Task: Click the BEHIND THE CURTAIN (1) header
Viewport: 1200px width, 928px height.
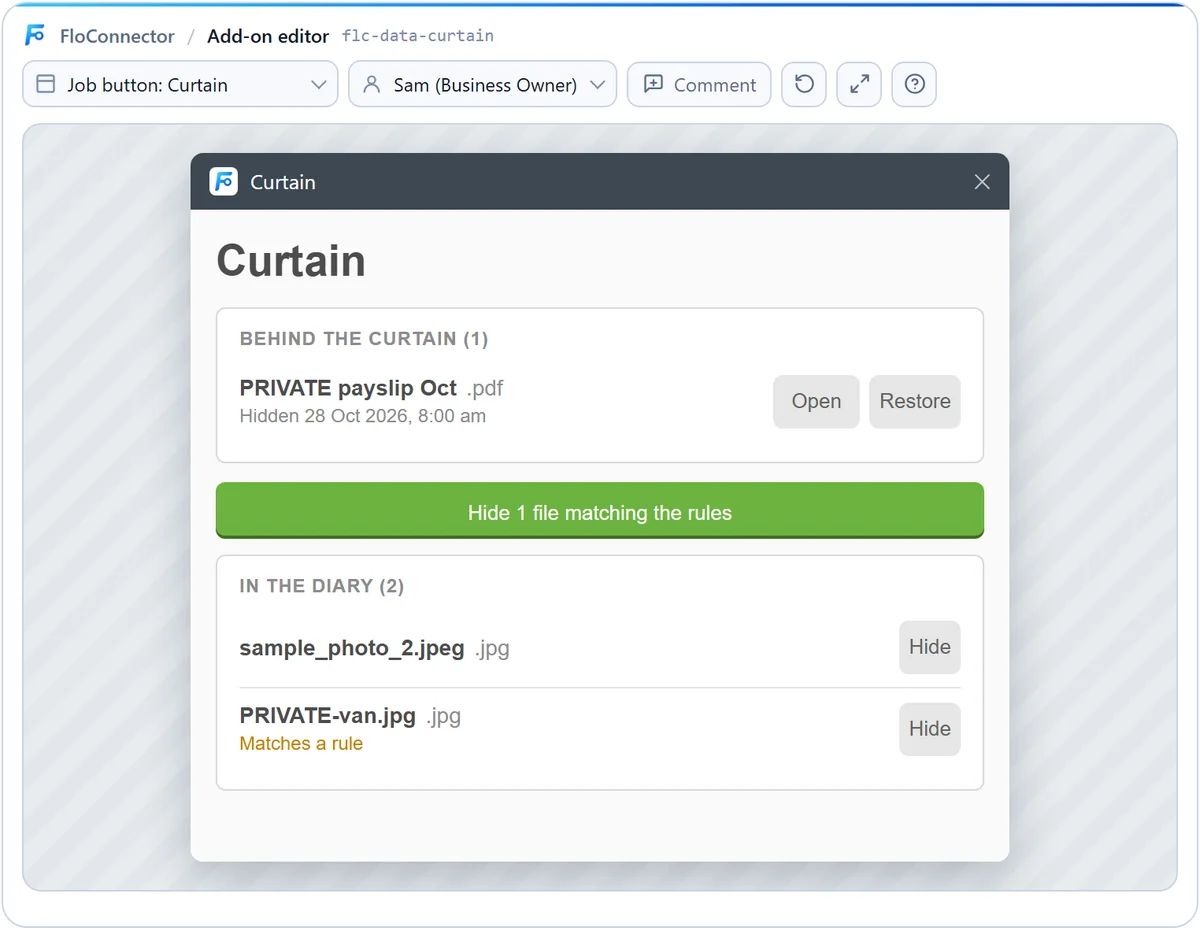Action: click(x=364, y=339)
